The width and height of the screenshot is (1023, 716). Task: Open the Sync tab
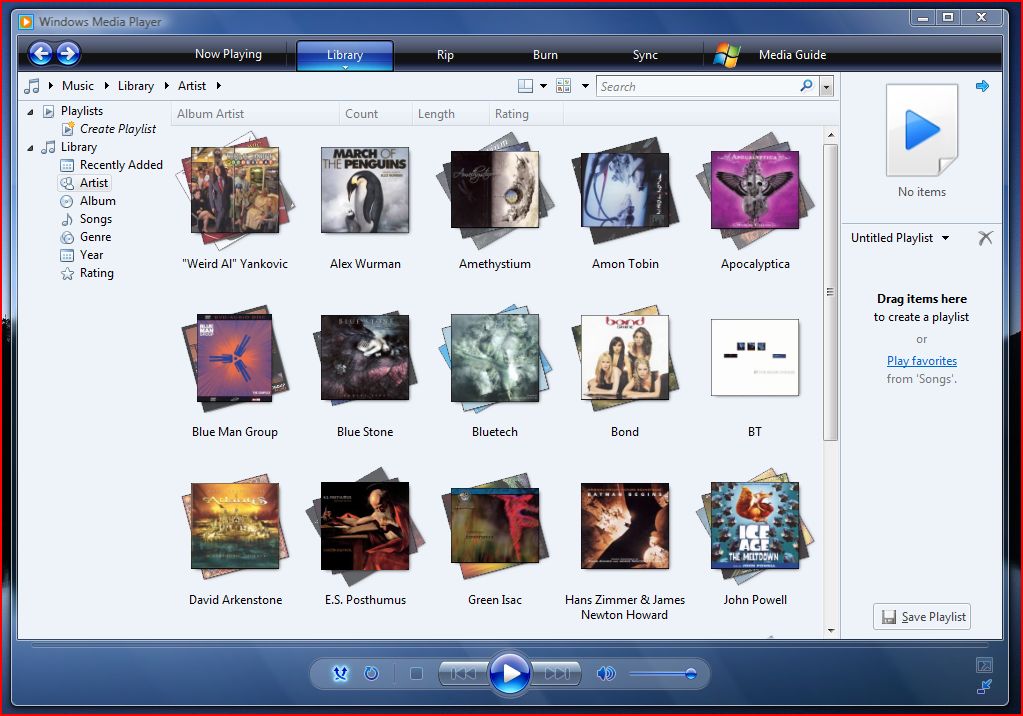coord(645,55)
